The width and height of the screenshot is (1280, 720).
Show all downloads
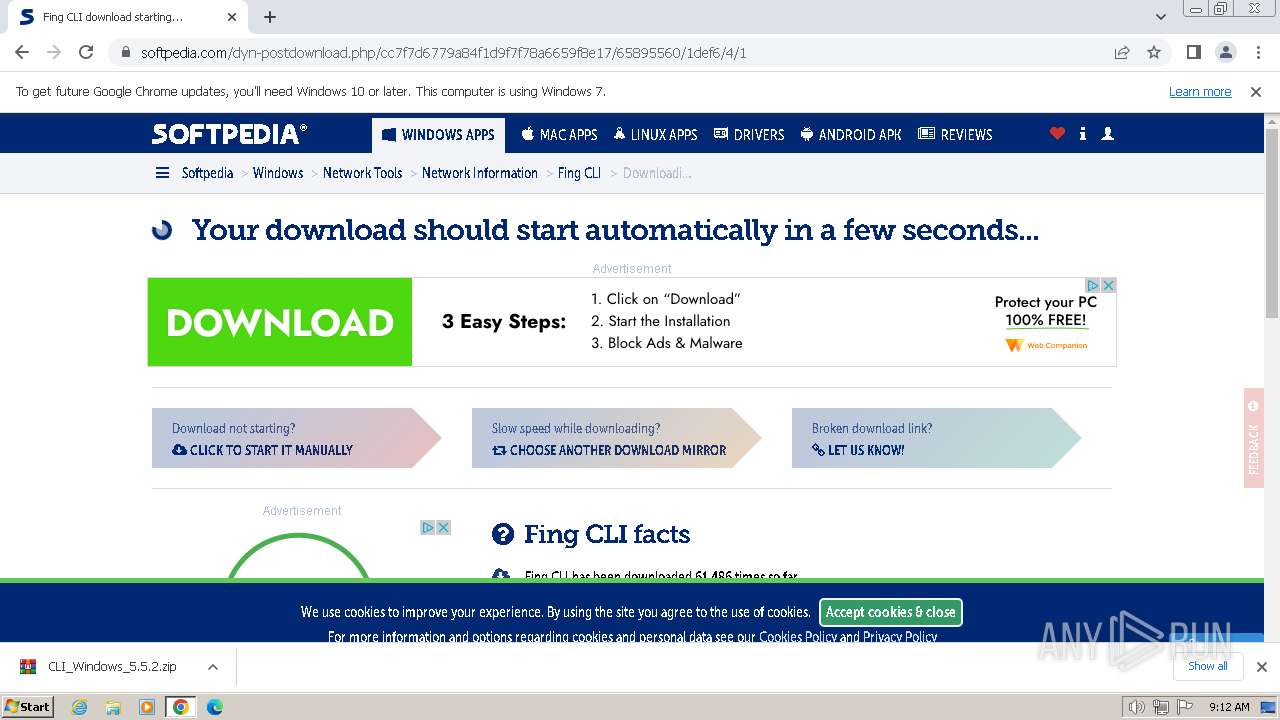pos(1208,666)
